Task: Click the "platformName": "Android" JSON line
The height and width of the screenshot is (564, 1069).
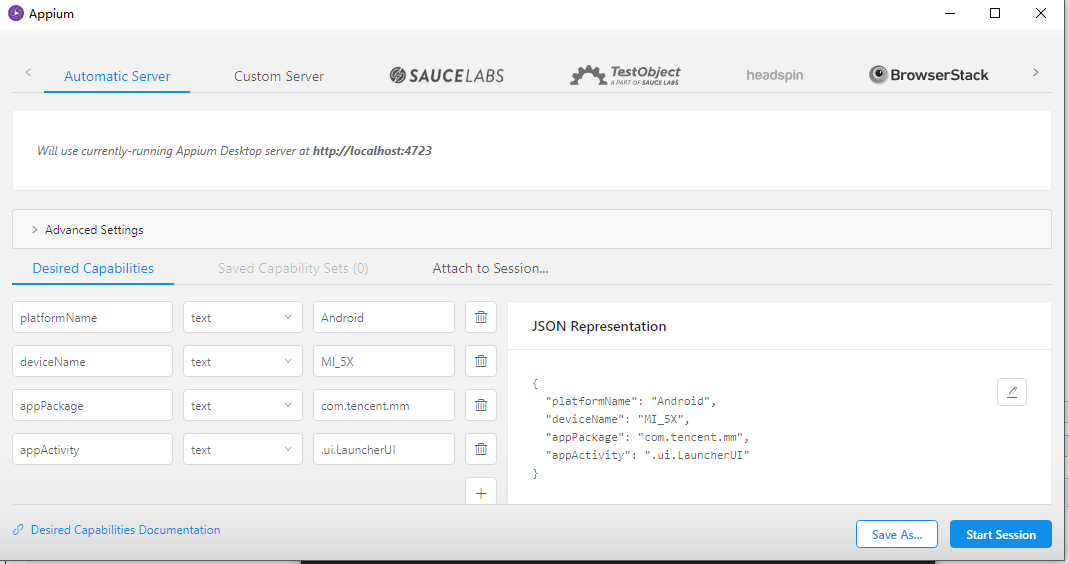Action: click(x=631, y=401)
